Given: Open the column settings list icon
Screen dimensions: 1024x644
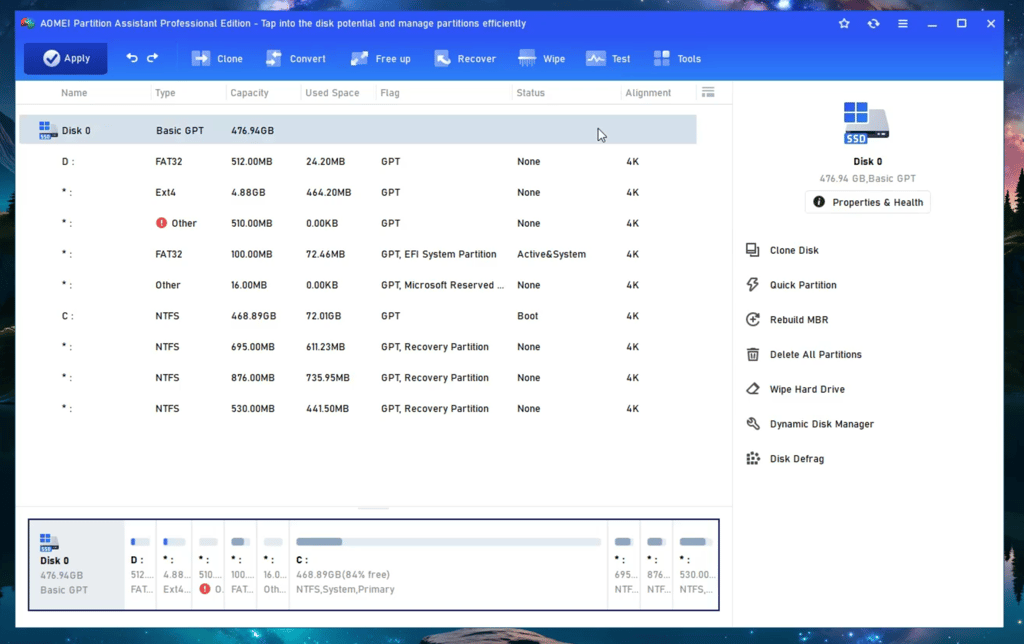Looking at the screenshot, I should (708, 92).
